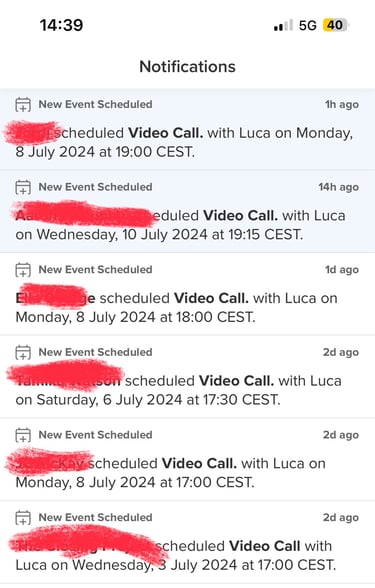
Task: Tap the 14:39 status bar clock
Action: coord(62,25)
